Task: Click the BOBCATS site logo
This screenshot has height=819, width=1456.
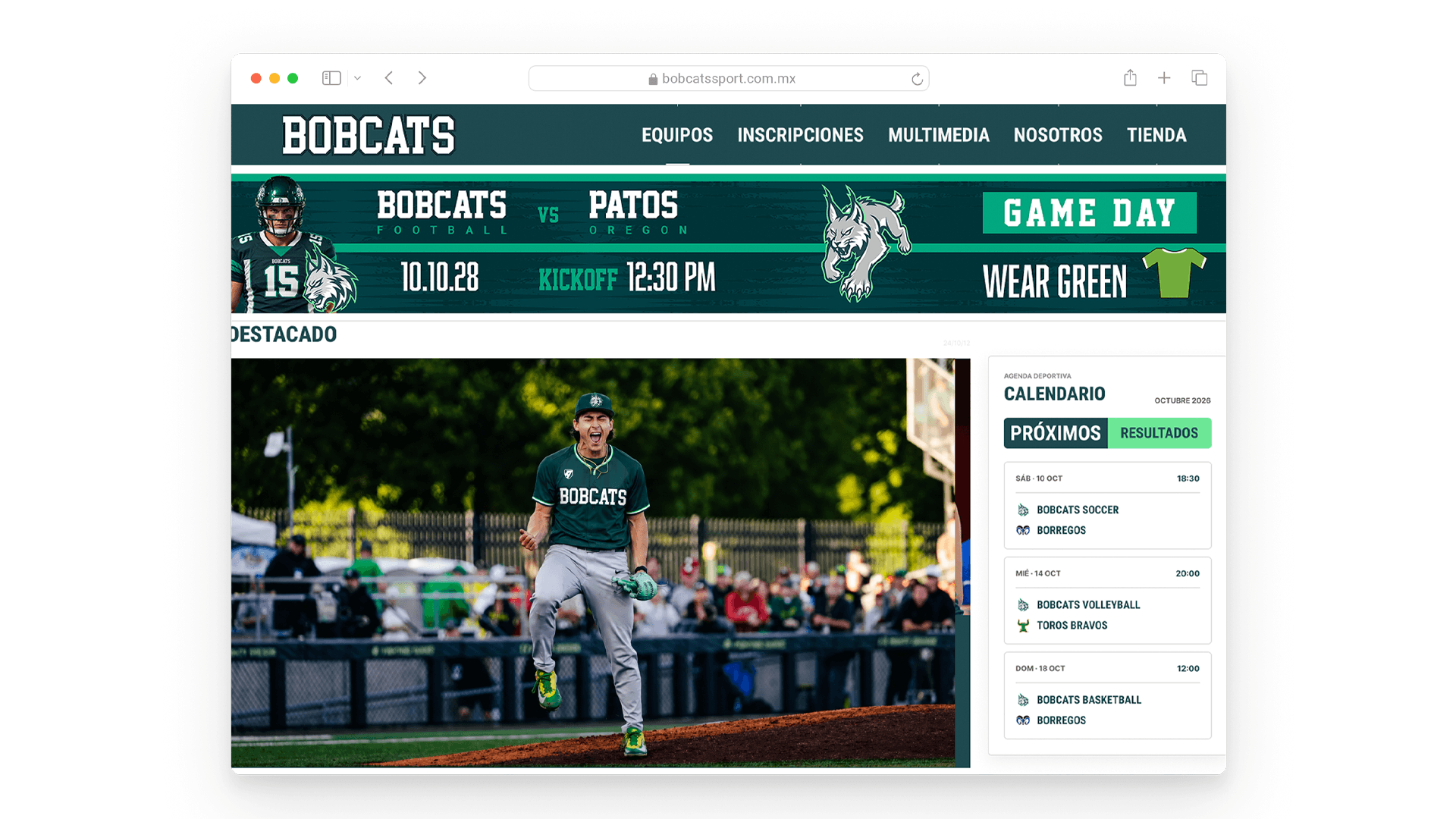Action: tap(369, 135)
